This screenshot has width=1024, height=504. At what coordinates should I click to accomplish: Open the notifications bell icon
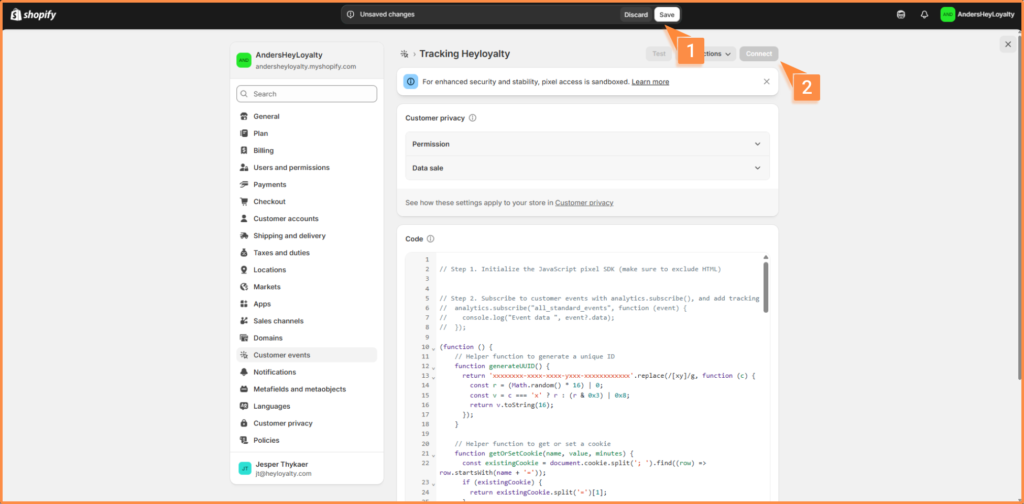[x=924, y=14]
